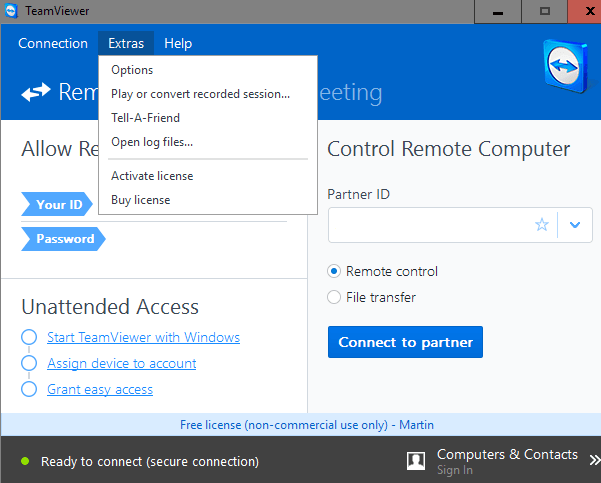
Task: Click circle beside Grant easy access
Action: point(29,389)
